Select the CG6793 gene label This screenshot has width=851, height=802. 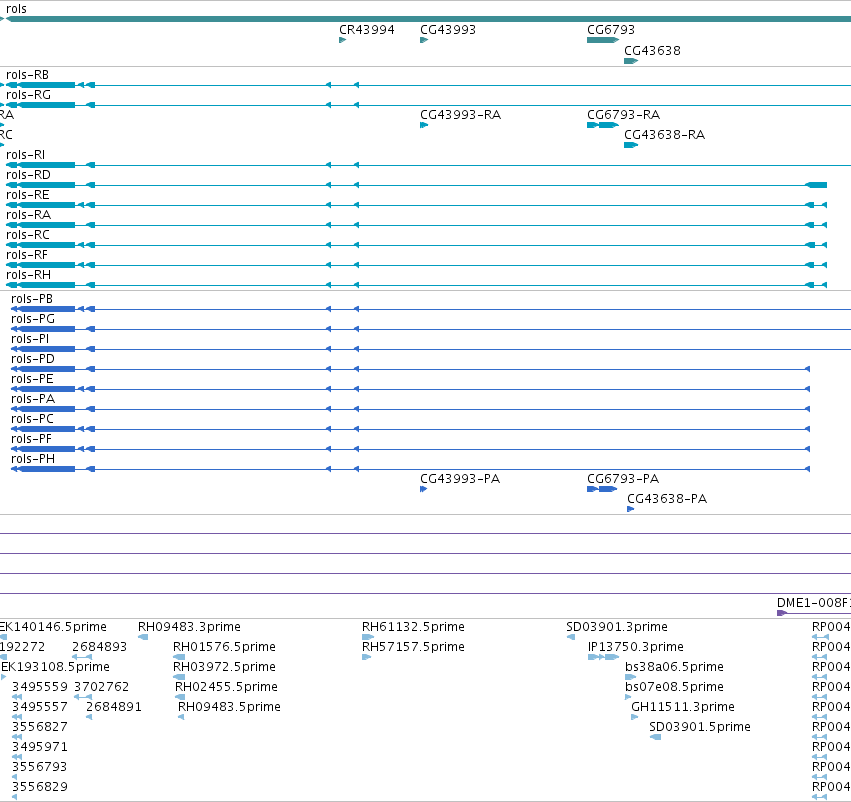click(611, 29)
